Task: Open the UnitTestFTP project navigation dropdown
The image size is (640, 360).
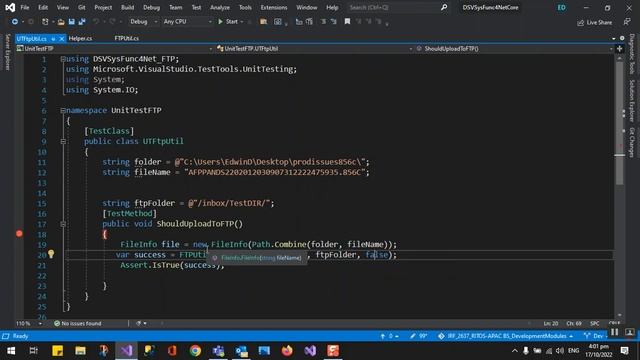Action: (x=114, y=49)
